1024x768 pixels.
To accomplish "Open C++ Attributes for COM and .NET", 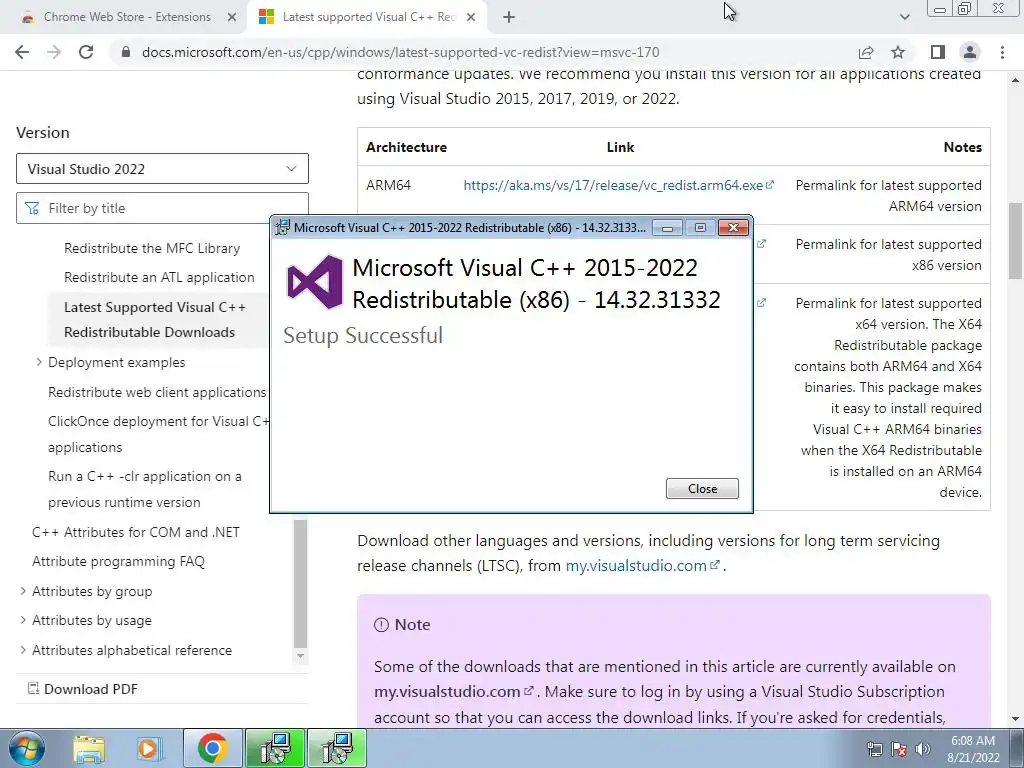I will (x=135, y=532).
